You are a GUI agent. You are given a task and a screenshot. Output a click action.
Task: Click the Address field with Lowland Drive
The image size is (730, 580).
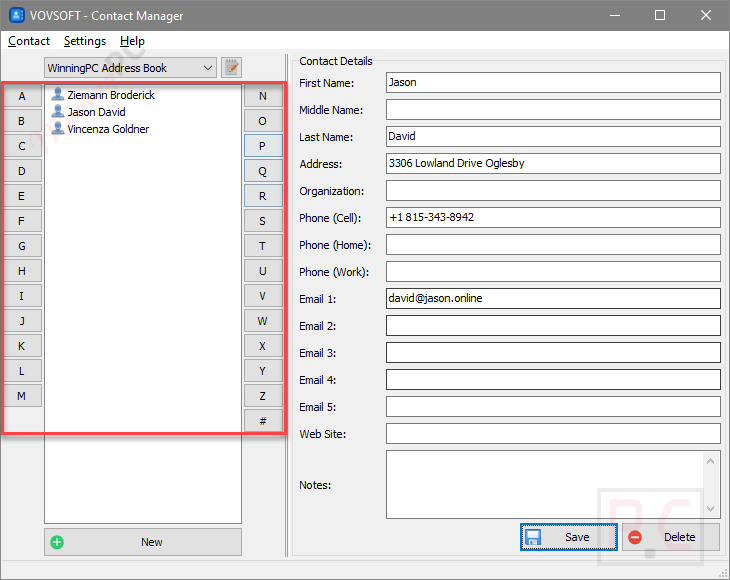[x=553, y=164]
